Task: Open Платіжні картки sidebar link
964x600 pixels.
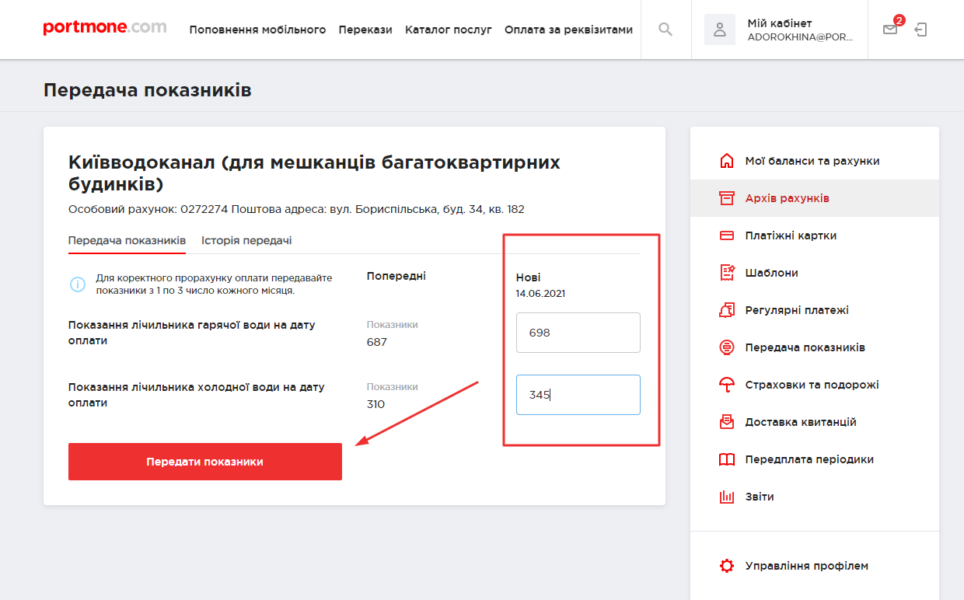Action: click(x=791, y=235)
